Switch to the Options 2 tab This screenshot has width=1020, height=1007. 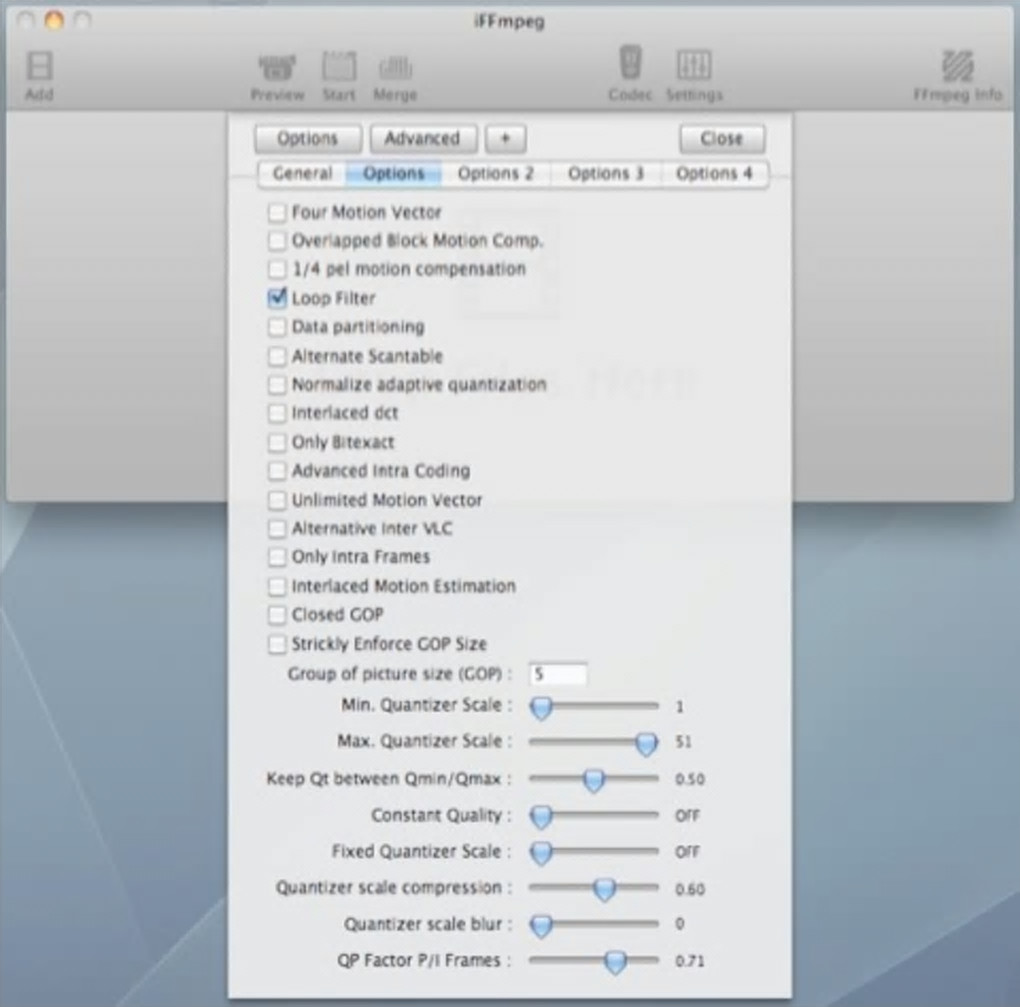coord(496,174)
